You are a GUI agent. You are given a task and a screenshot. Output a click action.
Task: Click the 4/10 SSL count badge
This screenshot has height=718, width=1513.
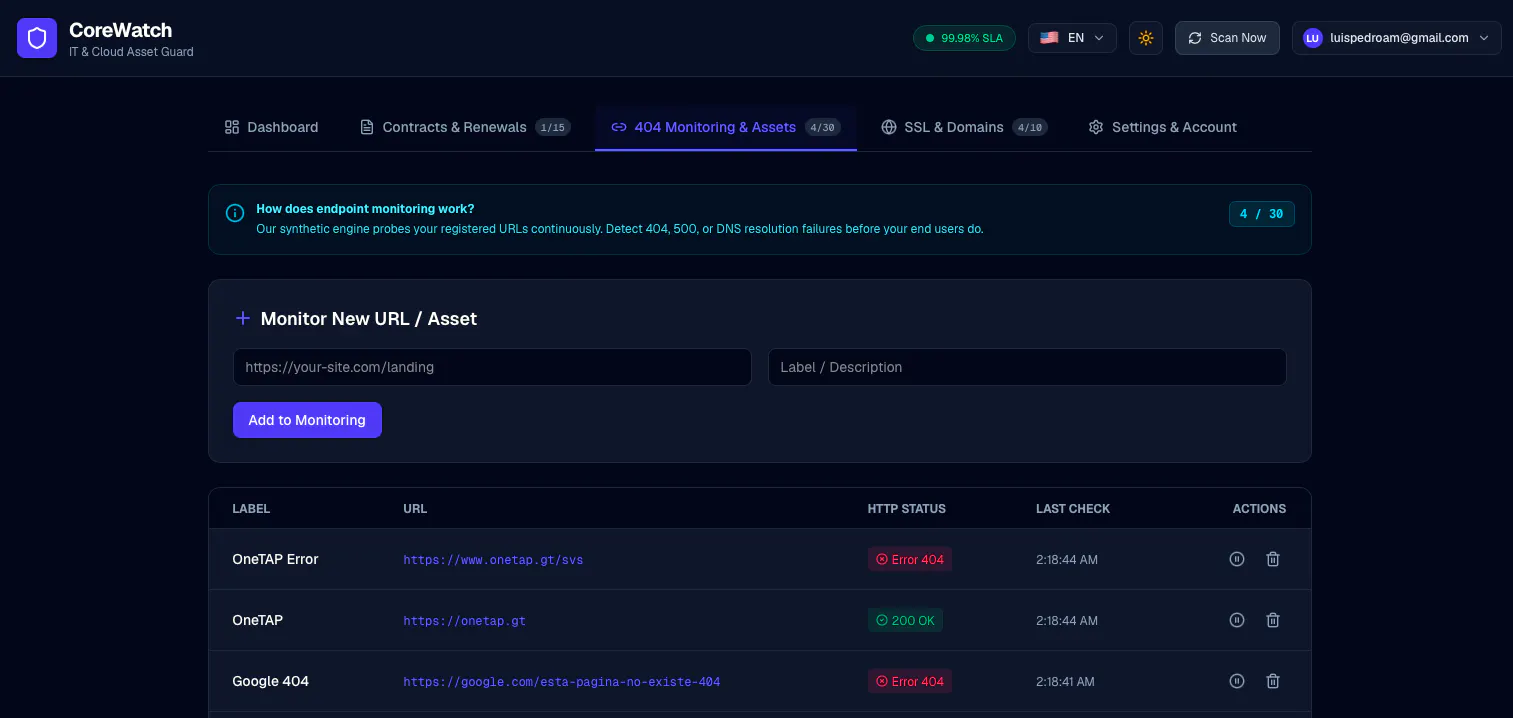click(1030, 127)
